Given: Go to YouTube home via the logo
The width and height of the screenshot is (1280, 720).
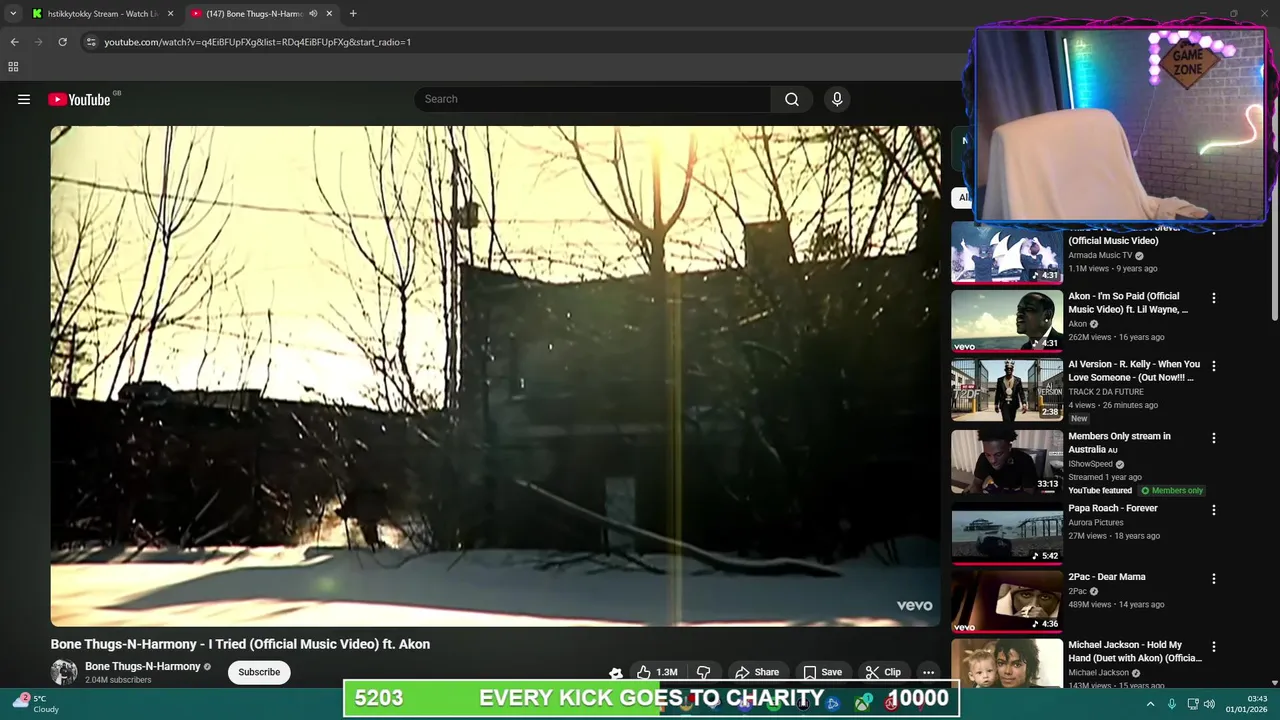Looking at the screenshot, I should pyautogui.click(x=79, y=99).
